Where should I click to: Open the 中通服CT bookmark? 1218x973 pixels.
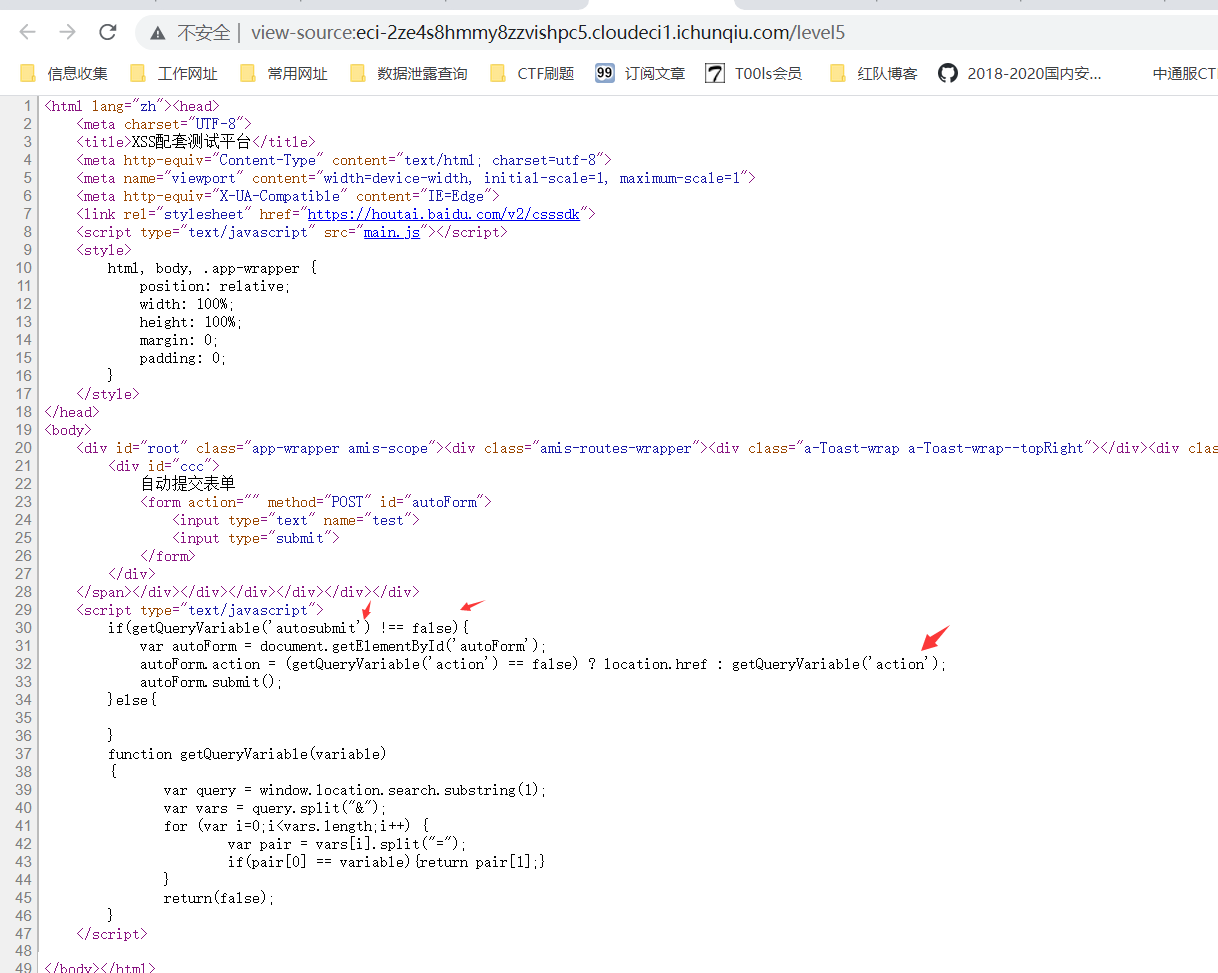[1185, 73]
